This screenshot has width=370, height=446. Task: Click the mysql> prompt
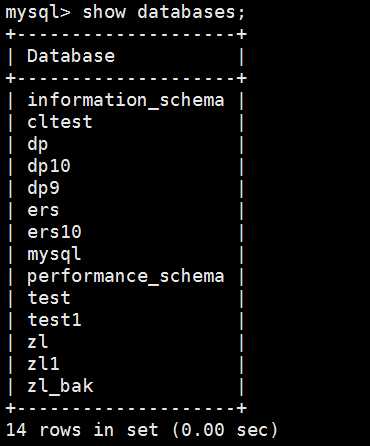[38, 13]
